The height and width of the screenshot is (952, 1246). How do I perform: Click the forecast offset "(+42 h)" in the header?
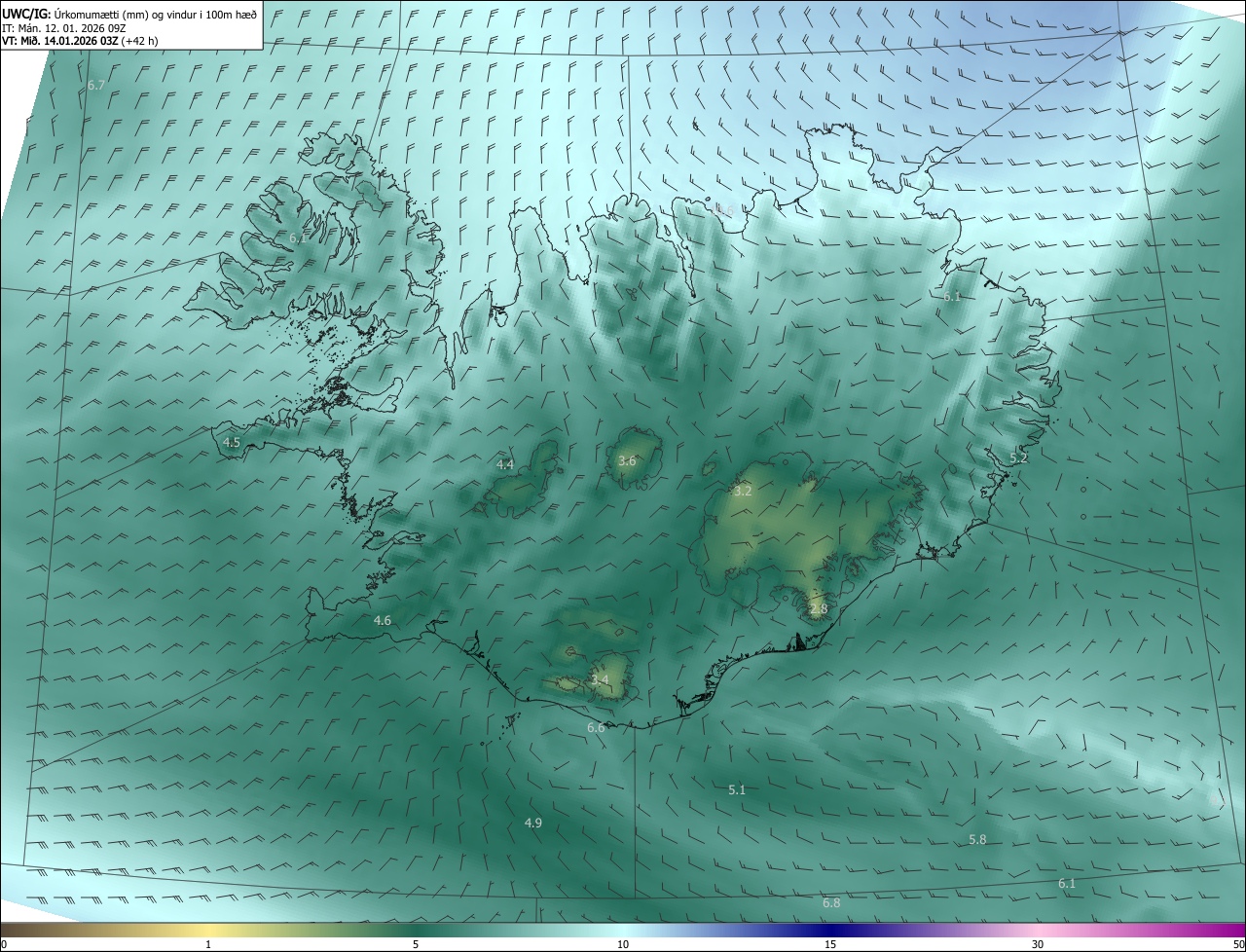138,41
